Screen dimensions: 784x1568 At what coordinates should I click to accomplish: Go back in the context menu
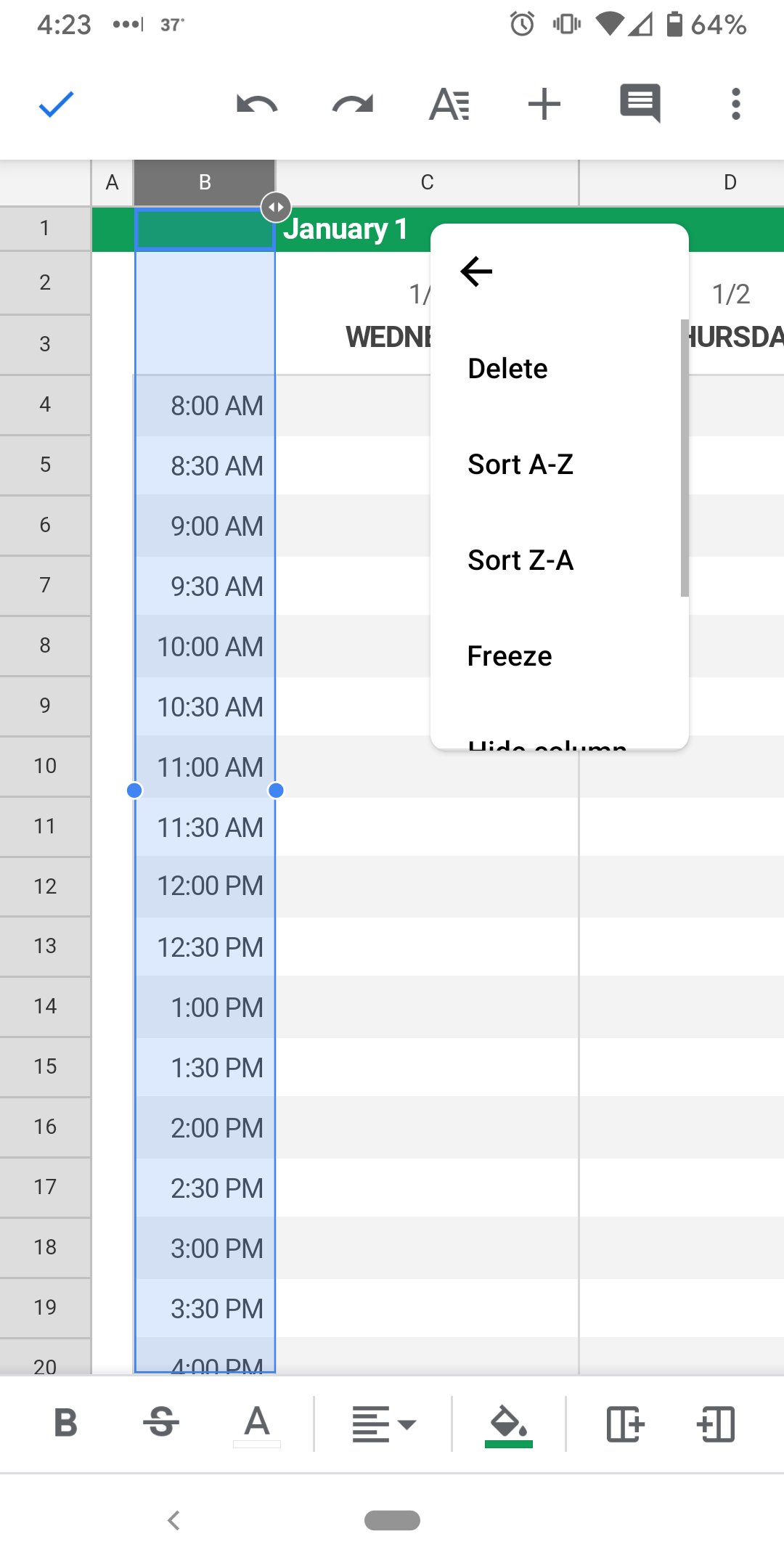click(476, 271)
